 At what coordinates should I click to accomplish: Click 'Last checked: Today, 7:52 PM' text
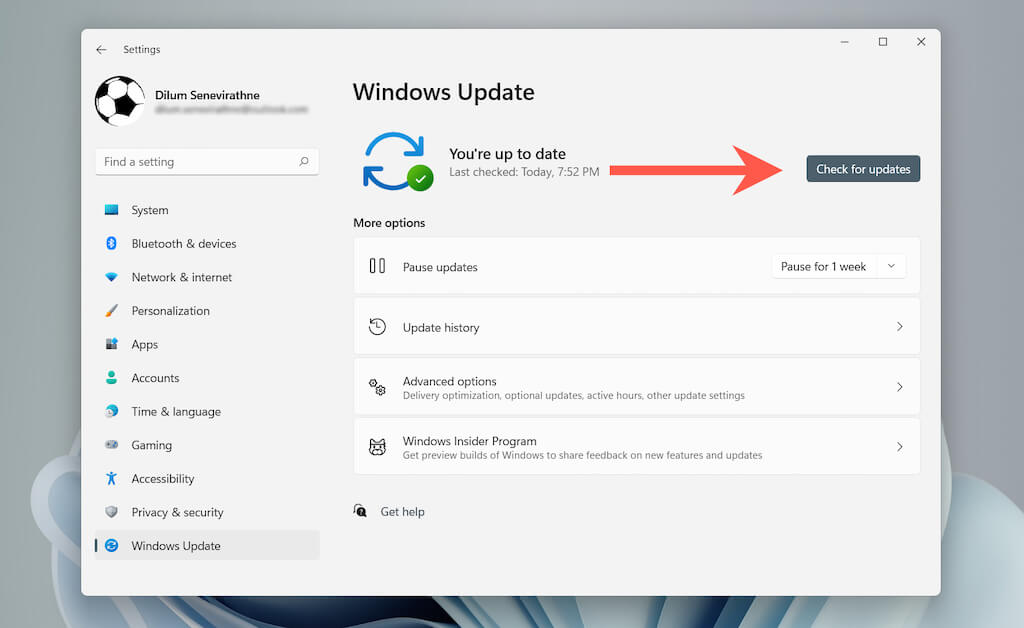(524, 172)
